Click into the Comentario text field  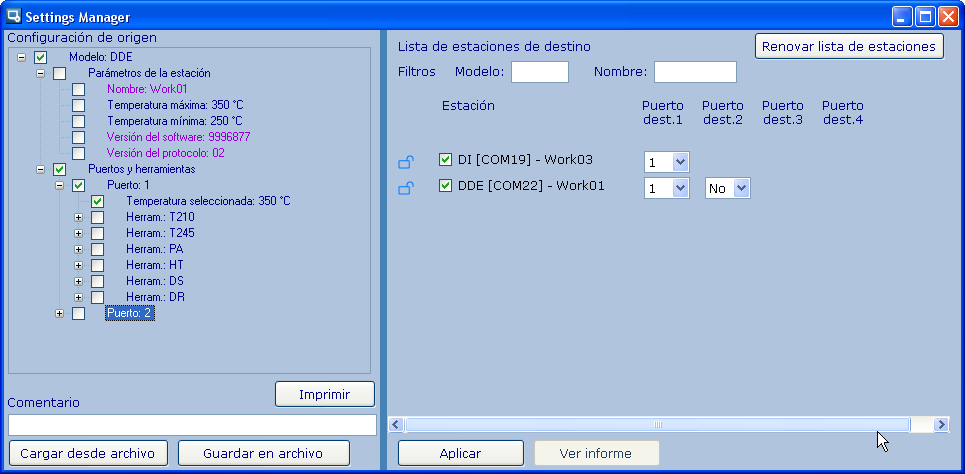click(192, 425)
